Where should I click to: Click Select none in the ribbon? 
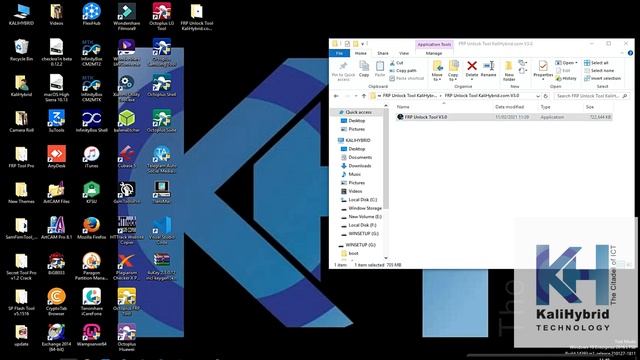coord(599,71)
